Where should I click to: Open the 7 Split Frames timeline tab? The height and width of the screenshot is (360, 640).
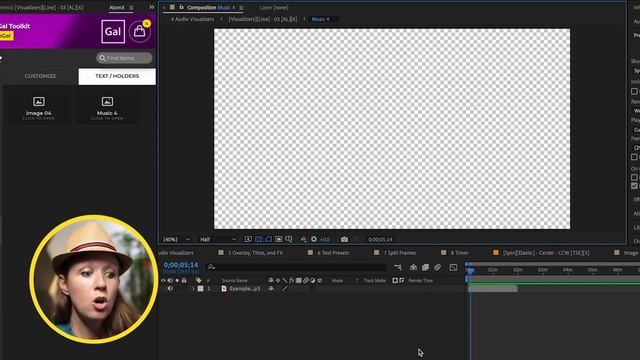(x=400, y=253)
